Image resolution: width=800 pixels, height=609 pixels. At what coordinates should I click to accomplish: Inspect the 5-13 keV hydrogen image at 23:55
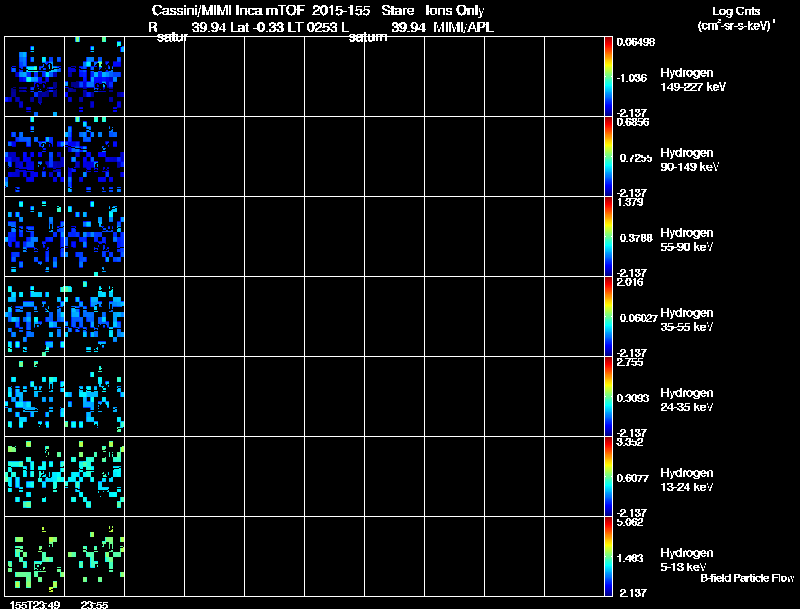pyautogui.click(x=94, y=556)
